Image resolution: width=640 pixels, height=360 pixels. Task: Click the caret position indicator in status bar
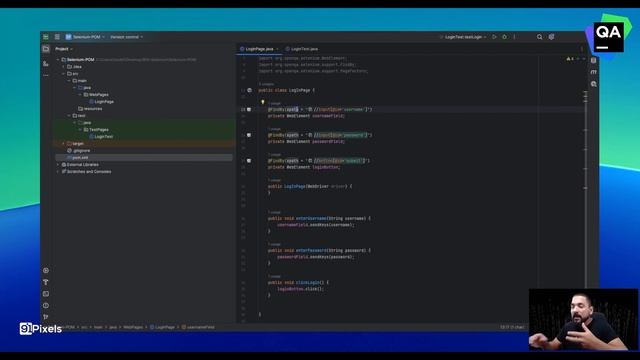click(x=512, y=327)
